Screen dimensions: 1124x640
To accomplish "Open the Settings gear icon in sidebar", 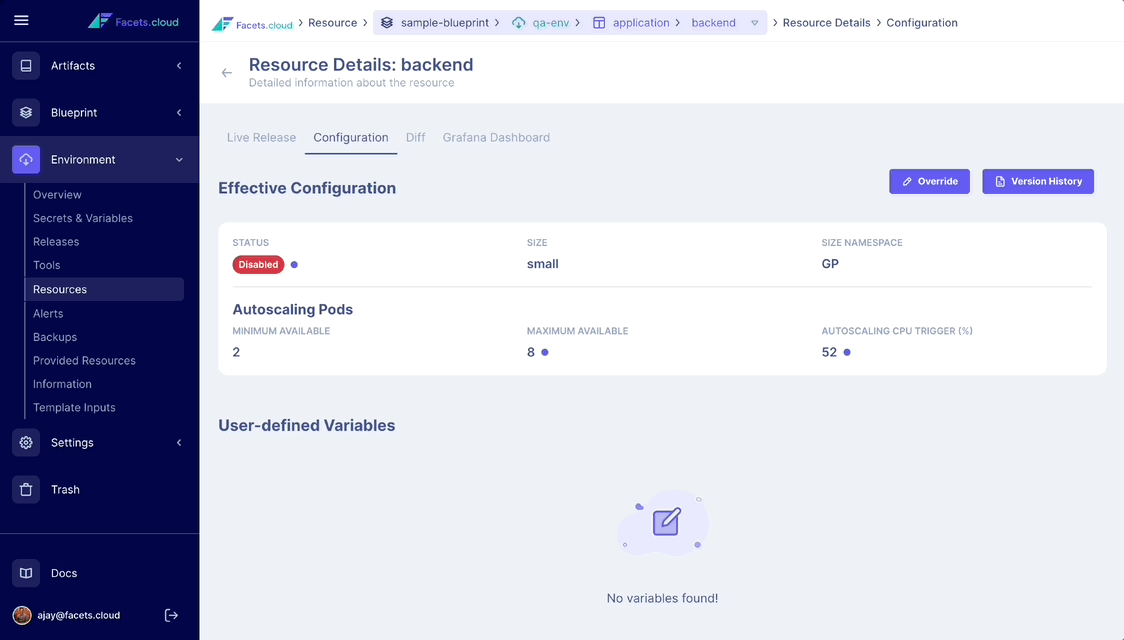I will pos(25,442).
